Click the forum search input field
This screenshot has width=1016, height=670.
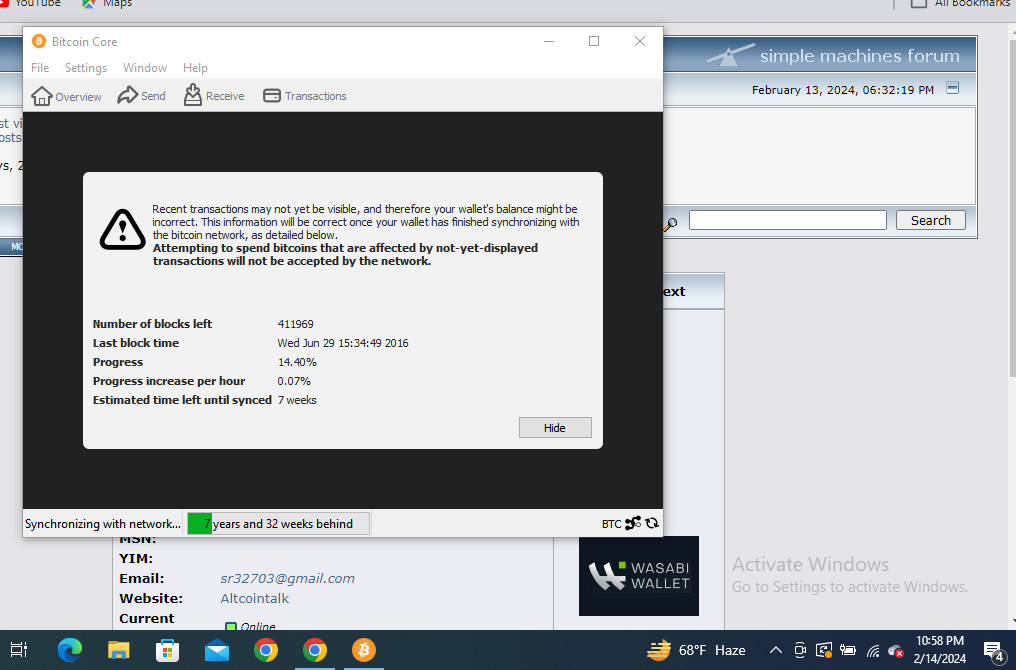tap(787, 220)
